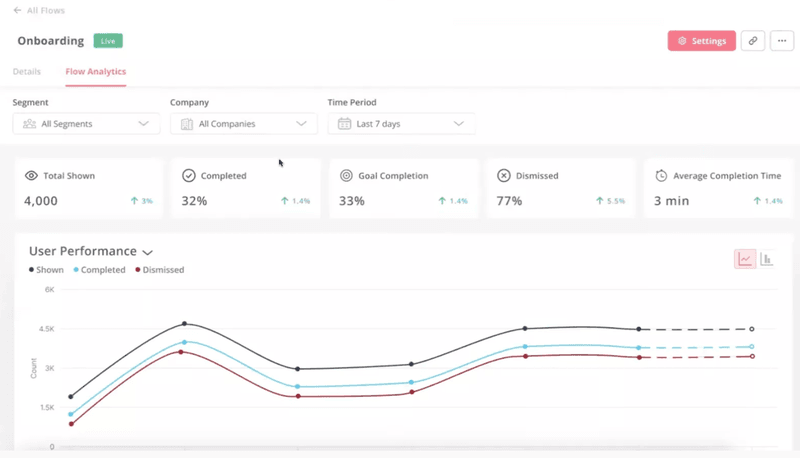Click the Settings button
The image size is (800, 458).
click(701, 41)
